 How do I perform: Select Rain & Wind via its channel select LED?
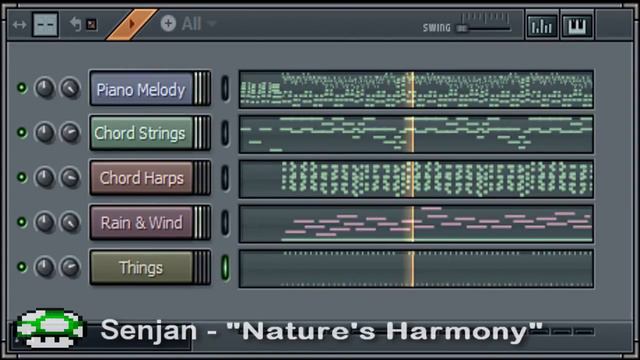pos(225,222)
